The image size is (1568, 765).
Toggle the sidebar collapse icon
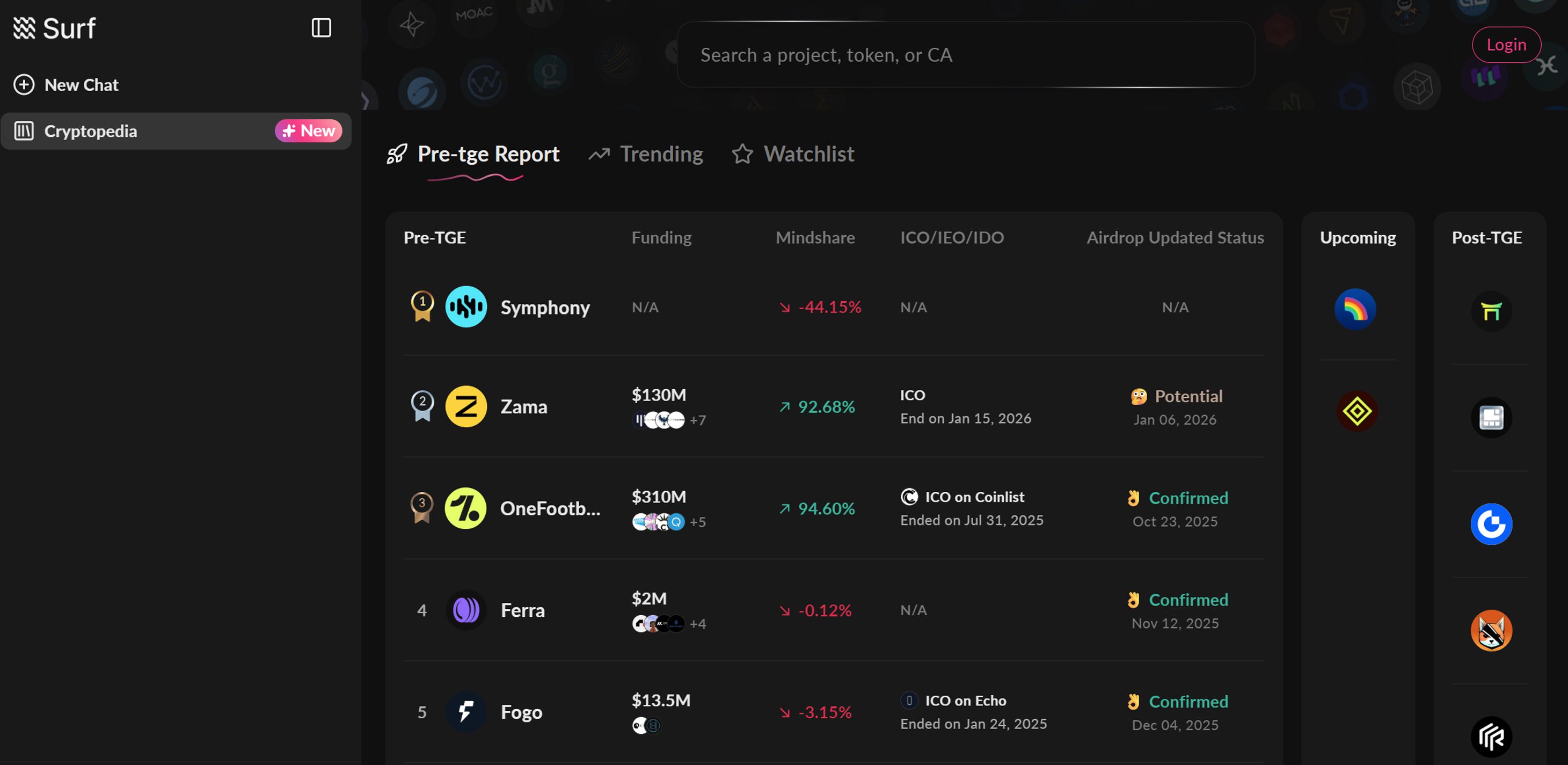(321, 28)
